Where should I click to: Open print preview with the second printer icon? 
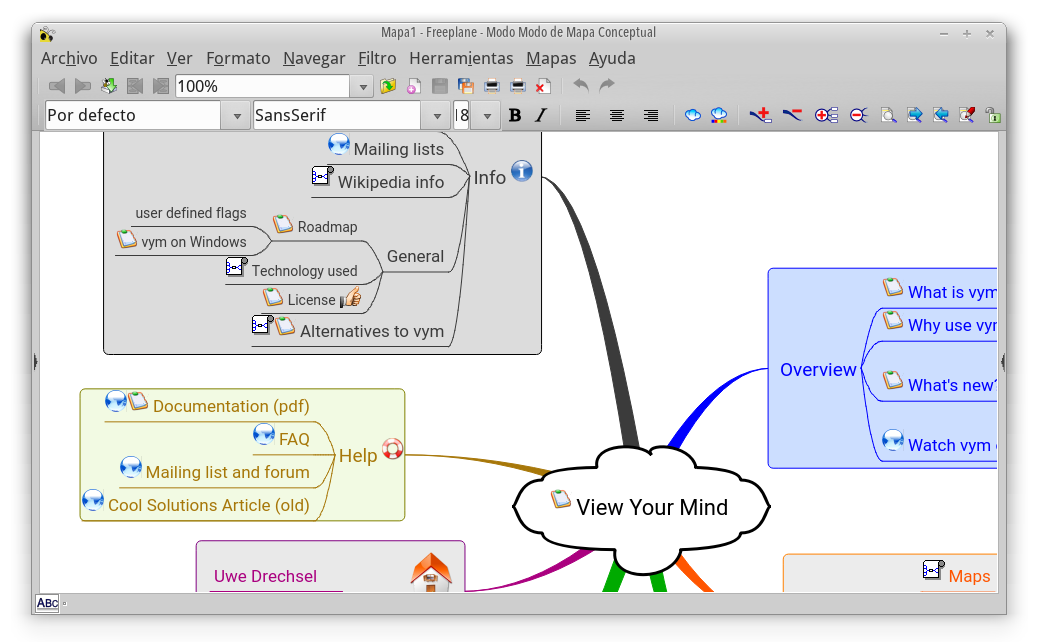coord(518,86)
